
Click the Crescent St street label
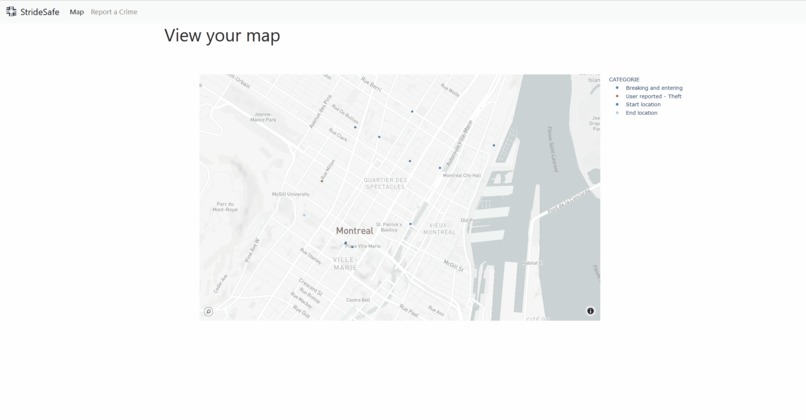click(310, 286)
